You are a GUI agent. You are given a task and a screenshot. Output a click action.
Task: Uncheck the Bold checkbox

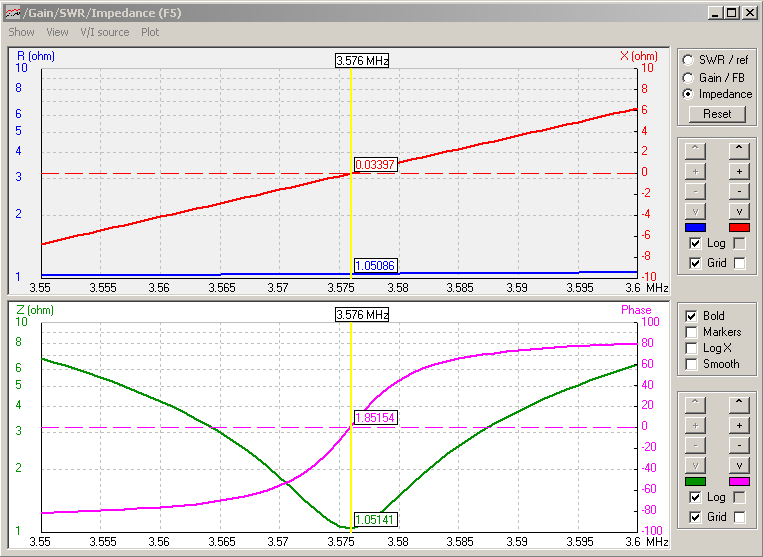692,316
